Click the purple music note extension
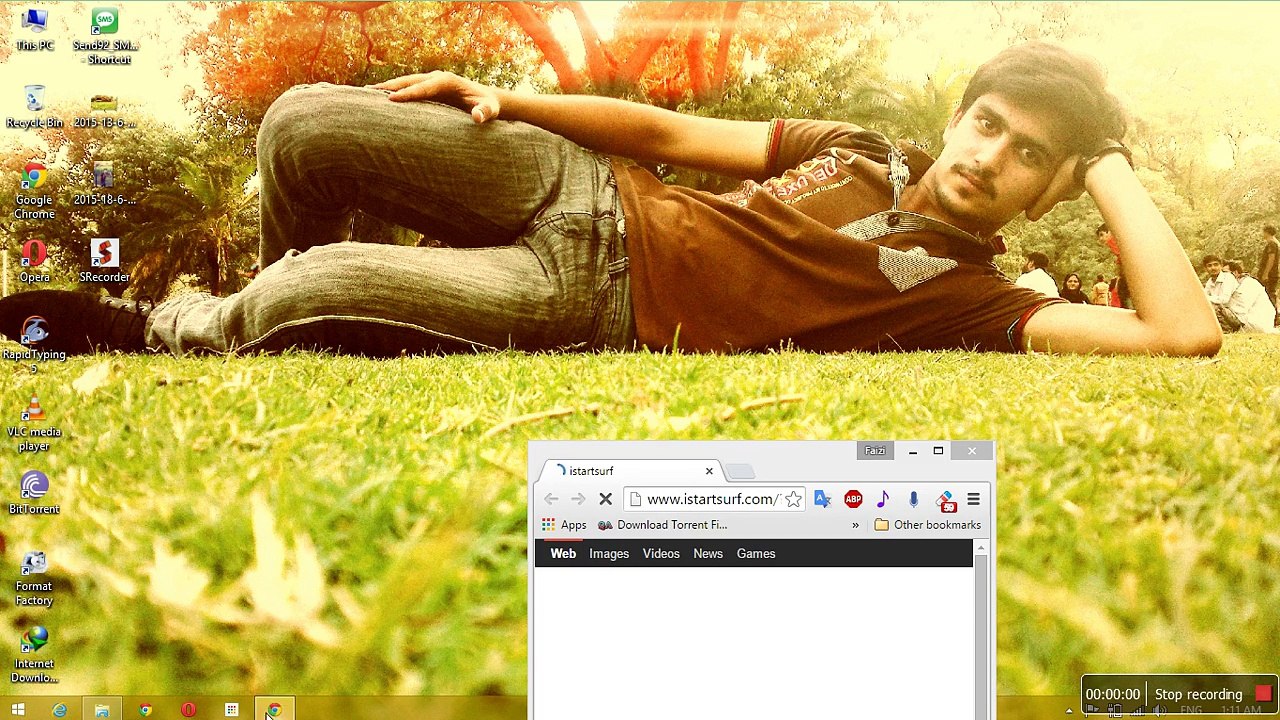Screen dimensions: 1280x720 click(x=883, y=499)
